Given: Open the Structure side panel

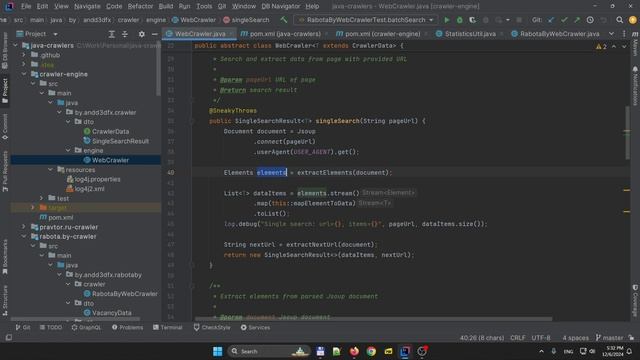Looking at the screenshot, I should tap(5, 300).
